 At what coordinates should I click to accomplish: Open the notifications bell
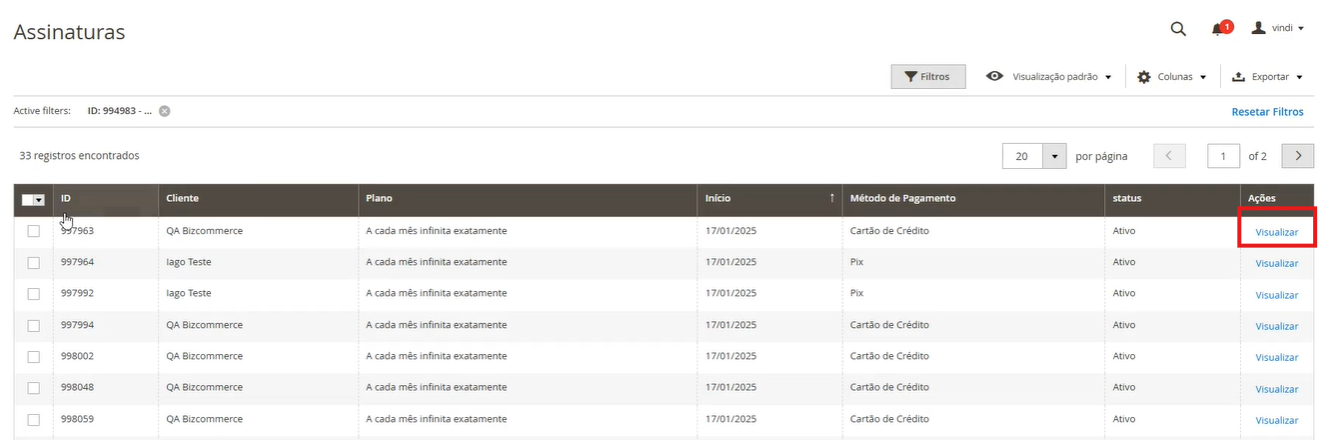coord(1218,29)
